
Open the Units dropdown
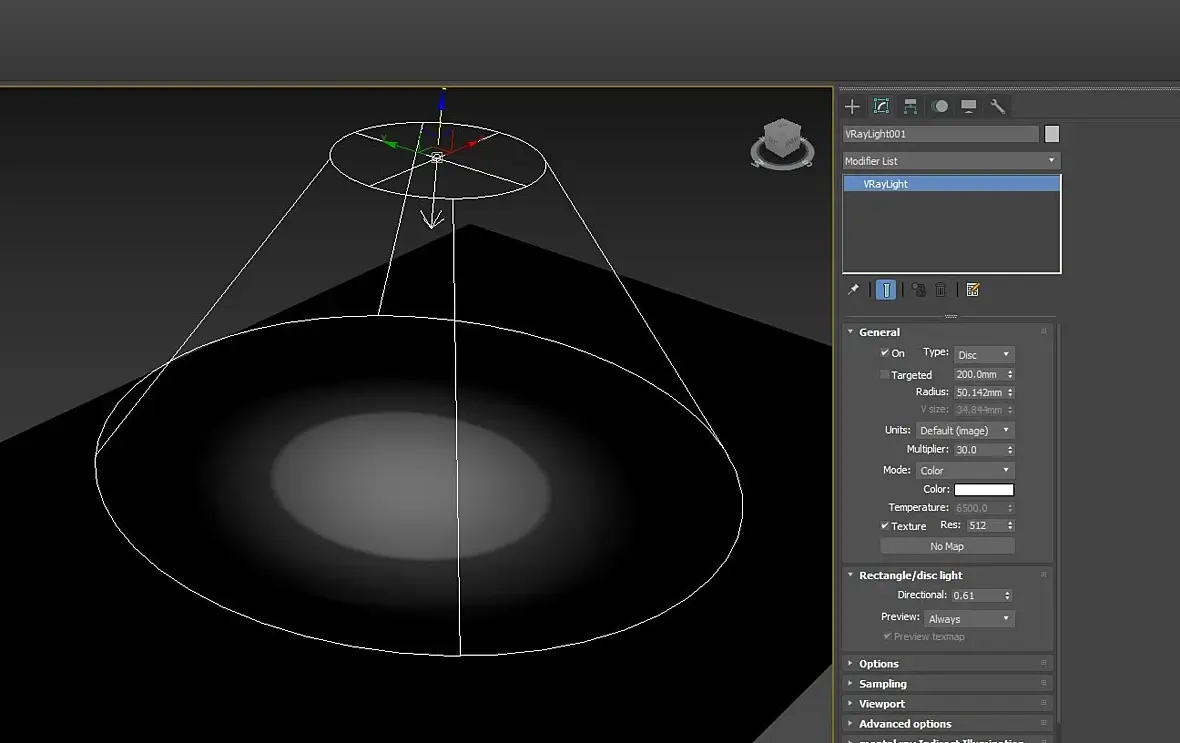click(964, 430)
